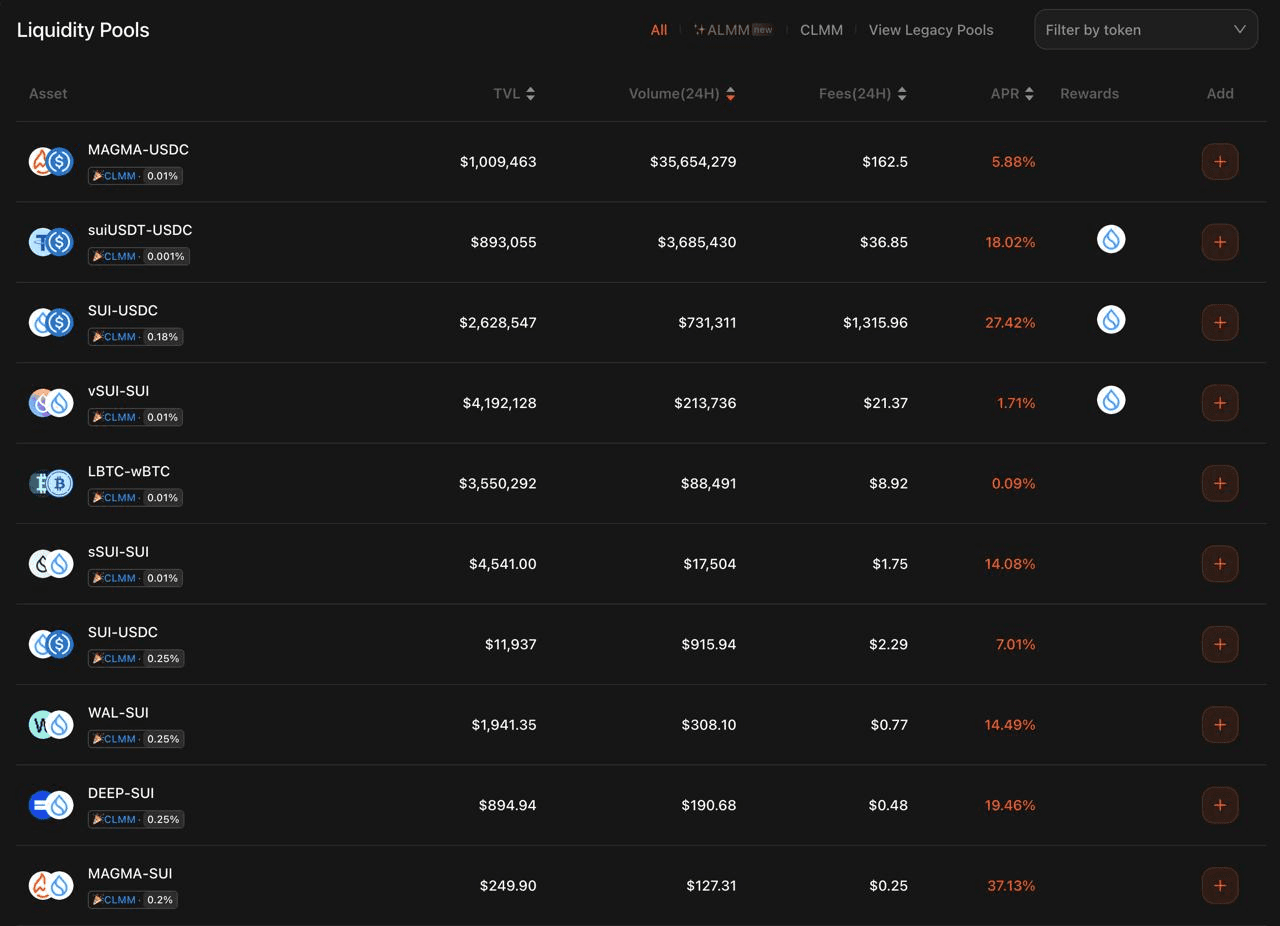This screenshot has width=1280, height=926.
Task: Click the SUI reward icon on vSUI-SUI row
Action: pos(1110,401)
